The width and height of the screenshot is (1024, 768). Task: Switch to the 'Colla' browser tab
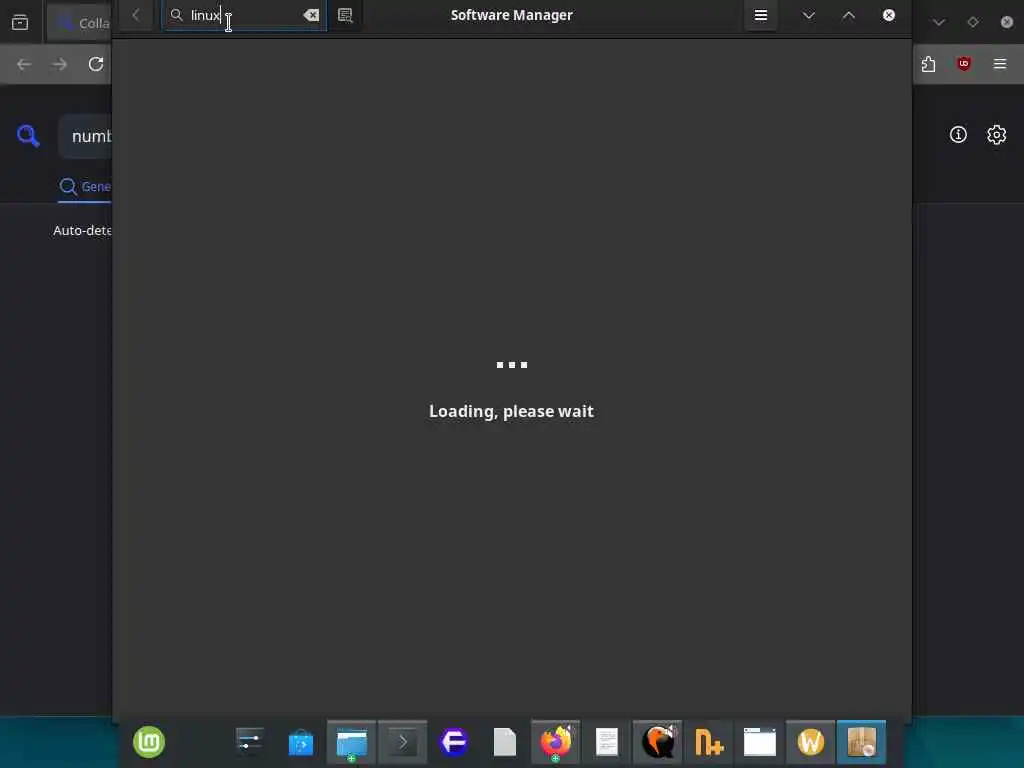tap(80, 23)
